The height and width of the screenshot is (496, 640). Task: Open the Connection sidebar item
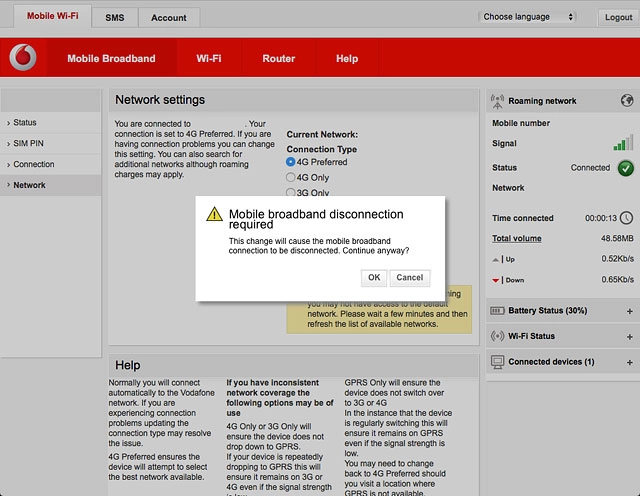coord(51,164)
